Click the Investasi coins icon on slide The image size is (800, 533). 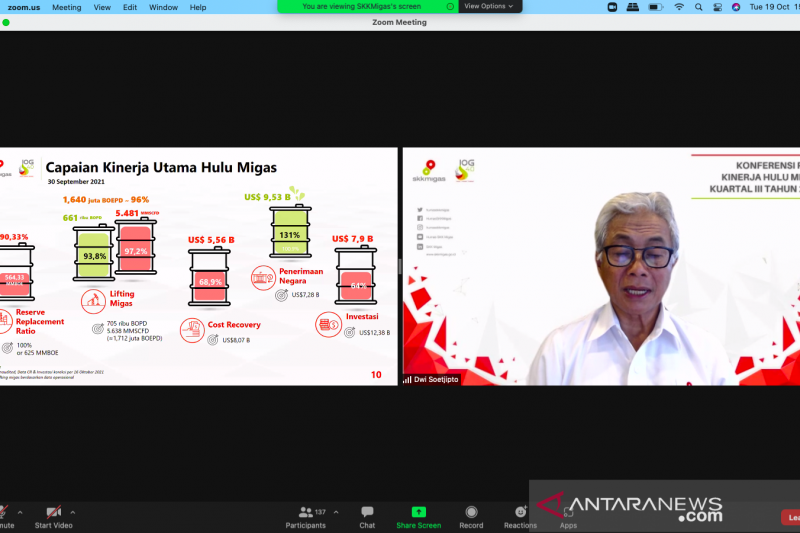(328, 324)
